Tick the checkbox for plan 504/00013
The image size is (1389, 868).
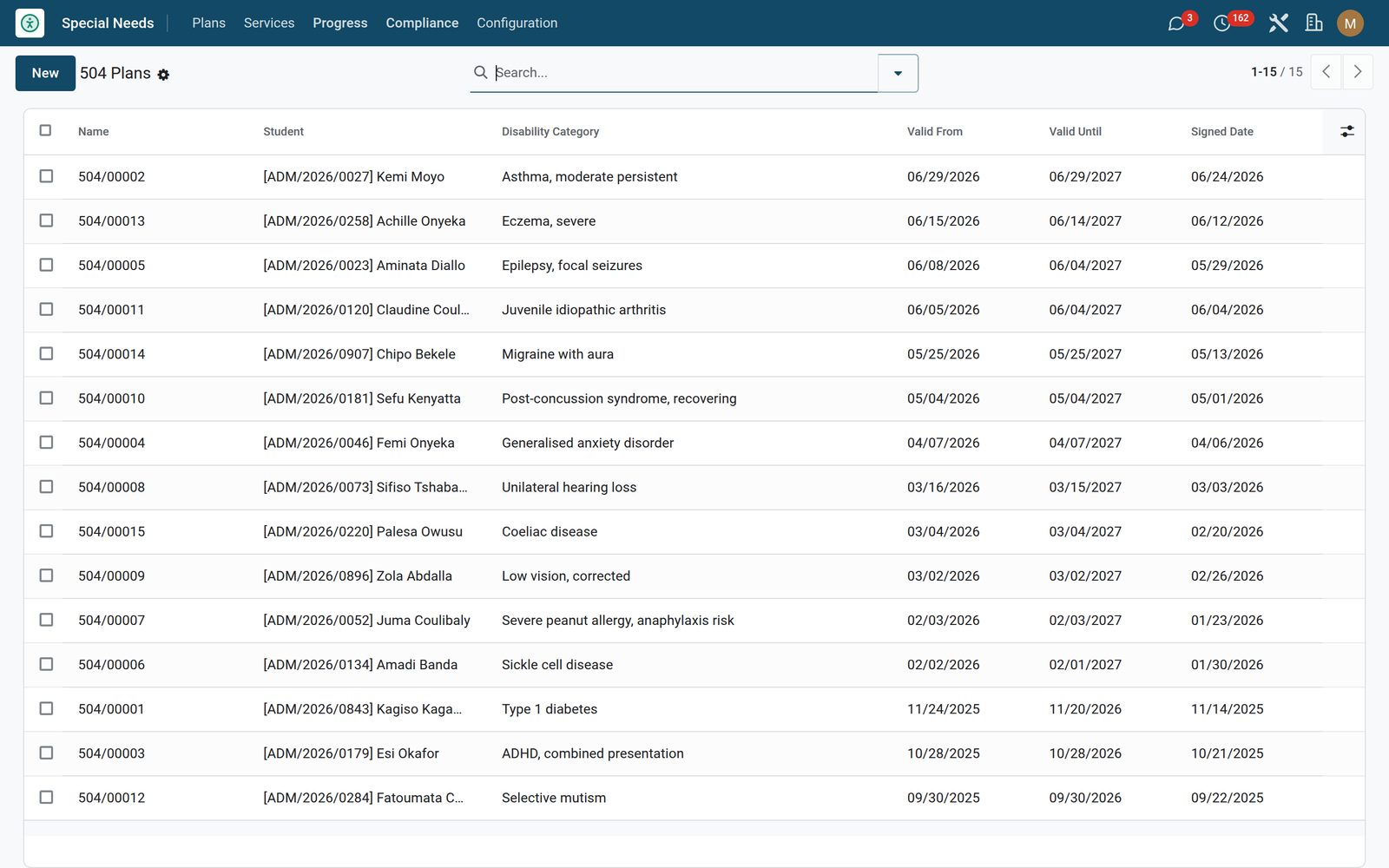pyautogui.click(x=46, y=220)
